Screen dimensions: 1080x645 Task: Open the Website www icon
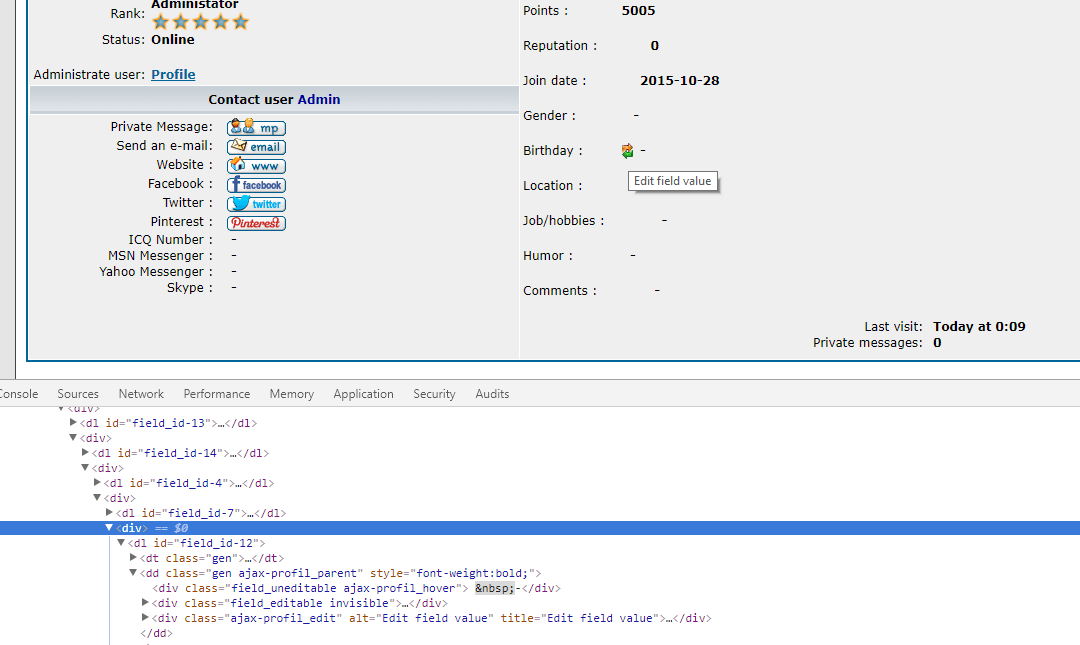256,165
